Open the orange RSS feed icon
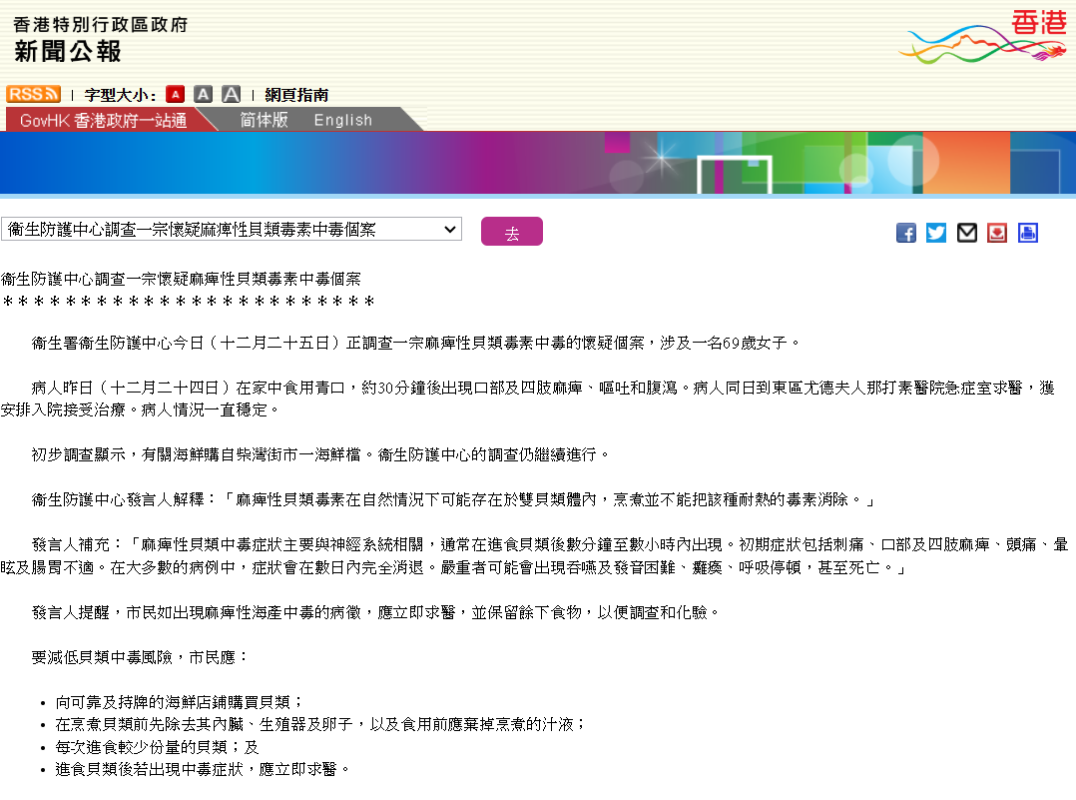This screenshot has width=1076, height=800. click(x=33, y=94)
